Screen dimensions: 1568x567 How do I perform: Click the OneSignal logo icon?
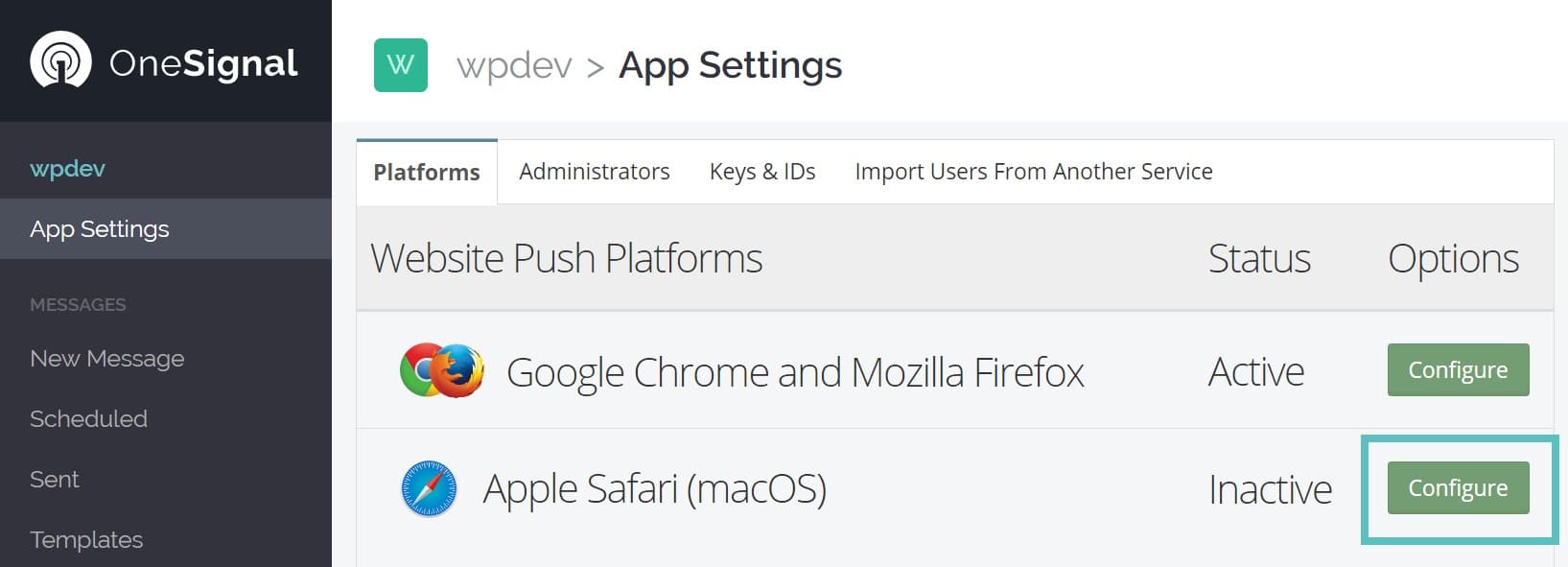(60, 60)
